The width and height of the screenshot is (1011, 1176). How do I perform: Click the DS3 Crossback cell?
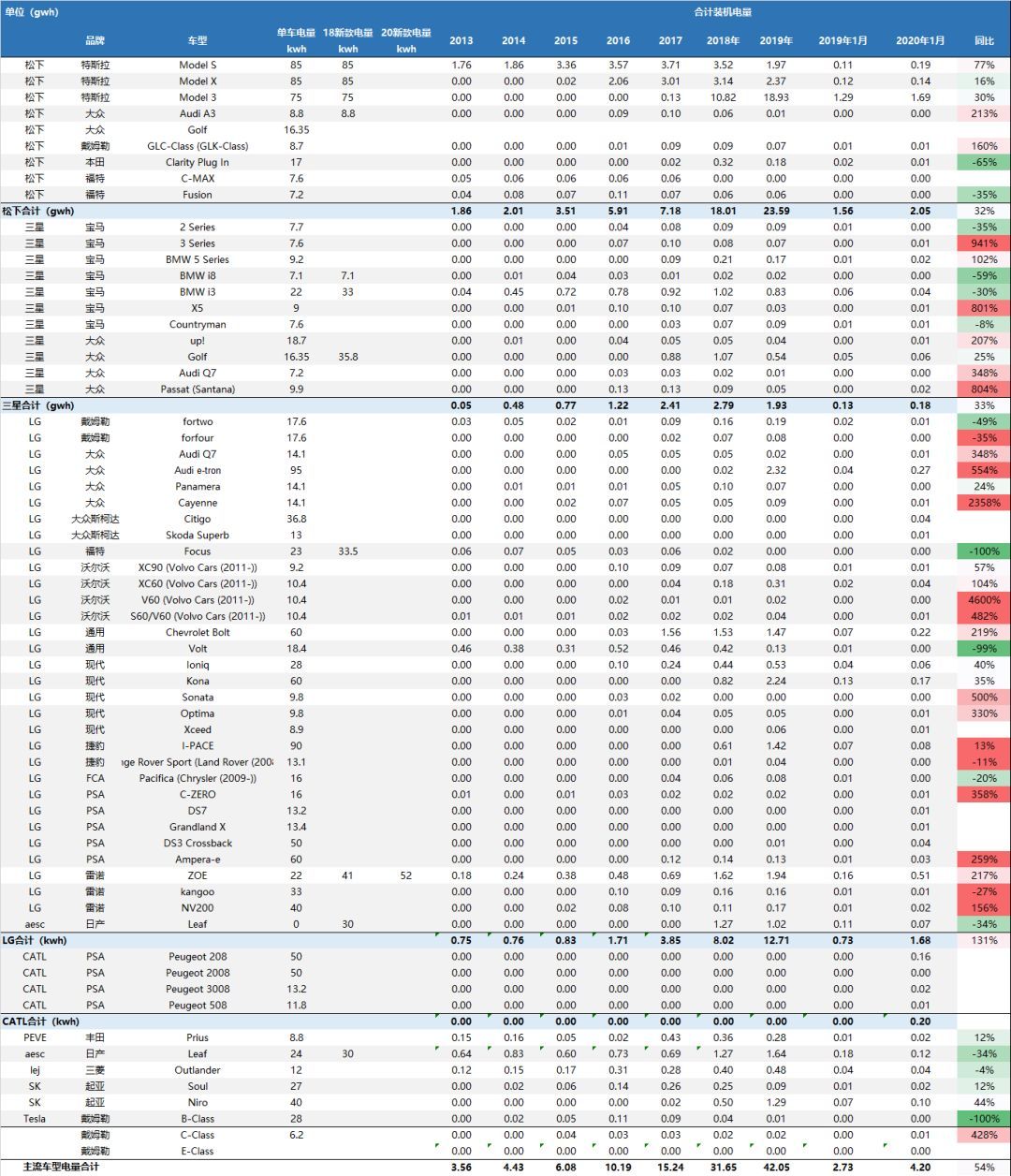(x=198, y=844)
